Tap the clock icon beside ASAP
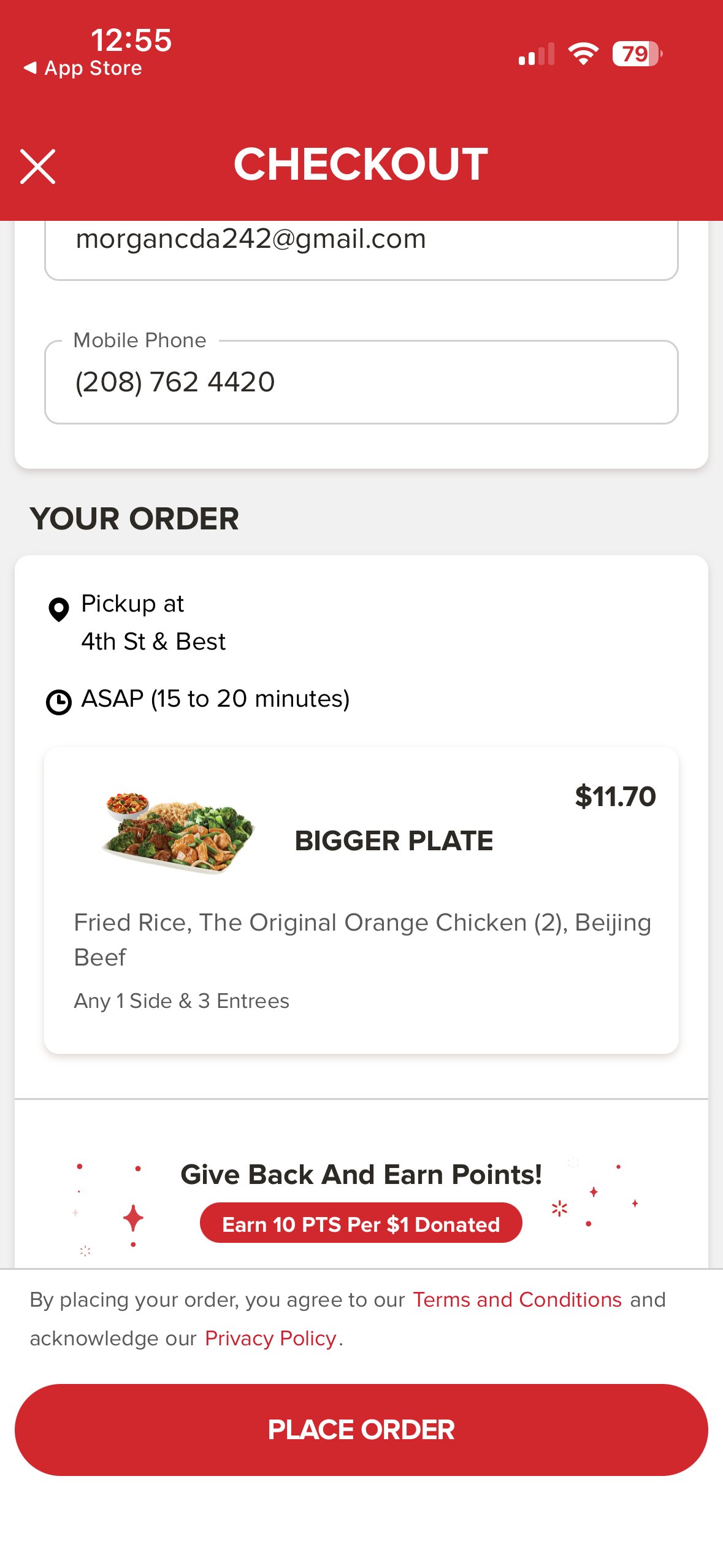 click(x=59, y=702)
